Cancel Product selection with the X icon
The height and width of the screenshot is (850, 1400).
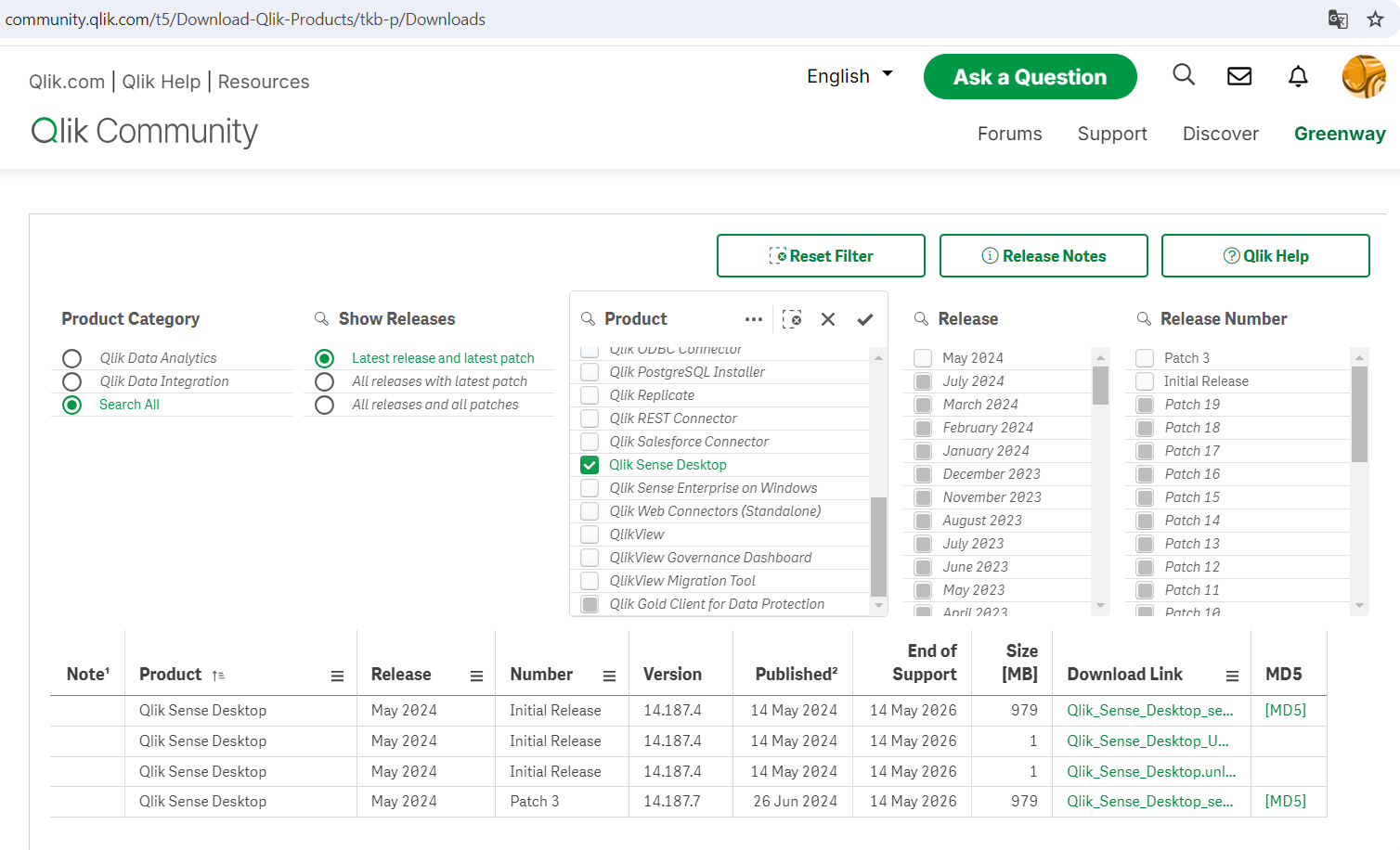pyautogui.click(x=828, y=318)
